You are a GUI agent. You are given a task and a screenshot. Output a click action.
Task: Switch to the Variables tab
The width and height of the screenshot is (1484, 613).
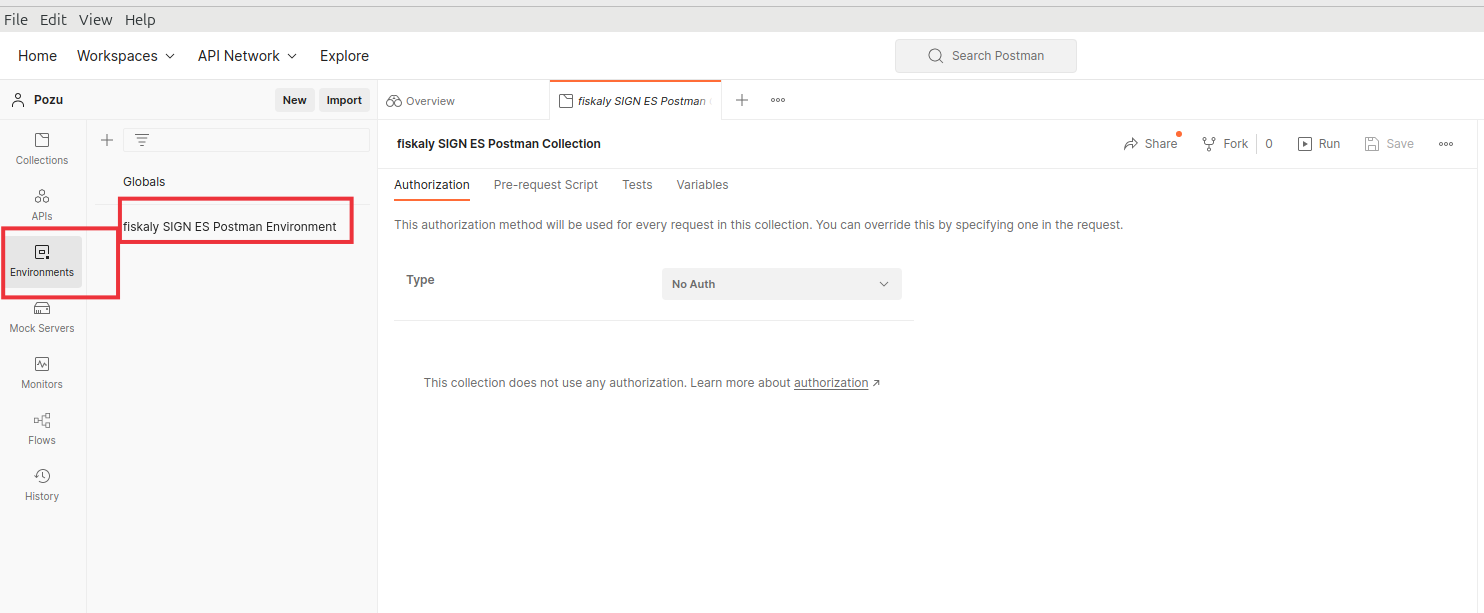tap(702, 185)
